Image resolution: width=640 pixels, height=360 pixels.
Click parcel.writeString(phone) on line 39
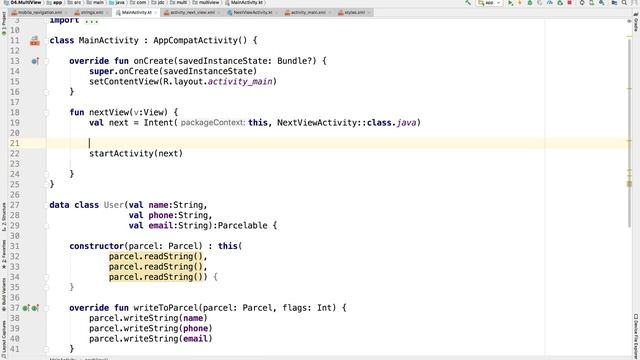(151, 328)
